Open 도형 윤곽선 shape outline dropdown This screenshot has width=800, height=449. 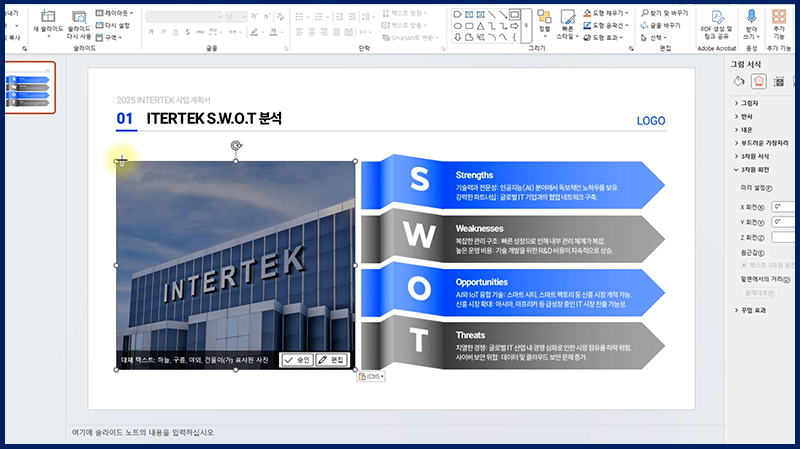(606, 25)
